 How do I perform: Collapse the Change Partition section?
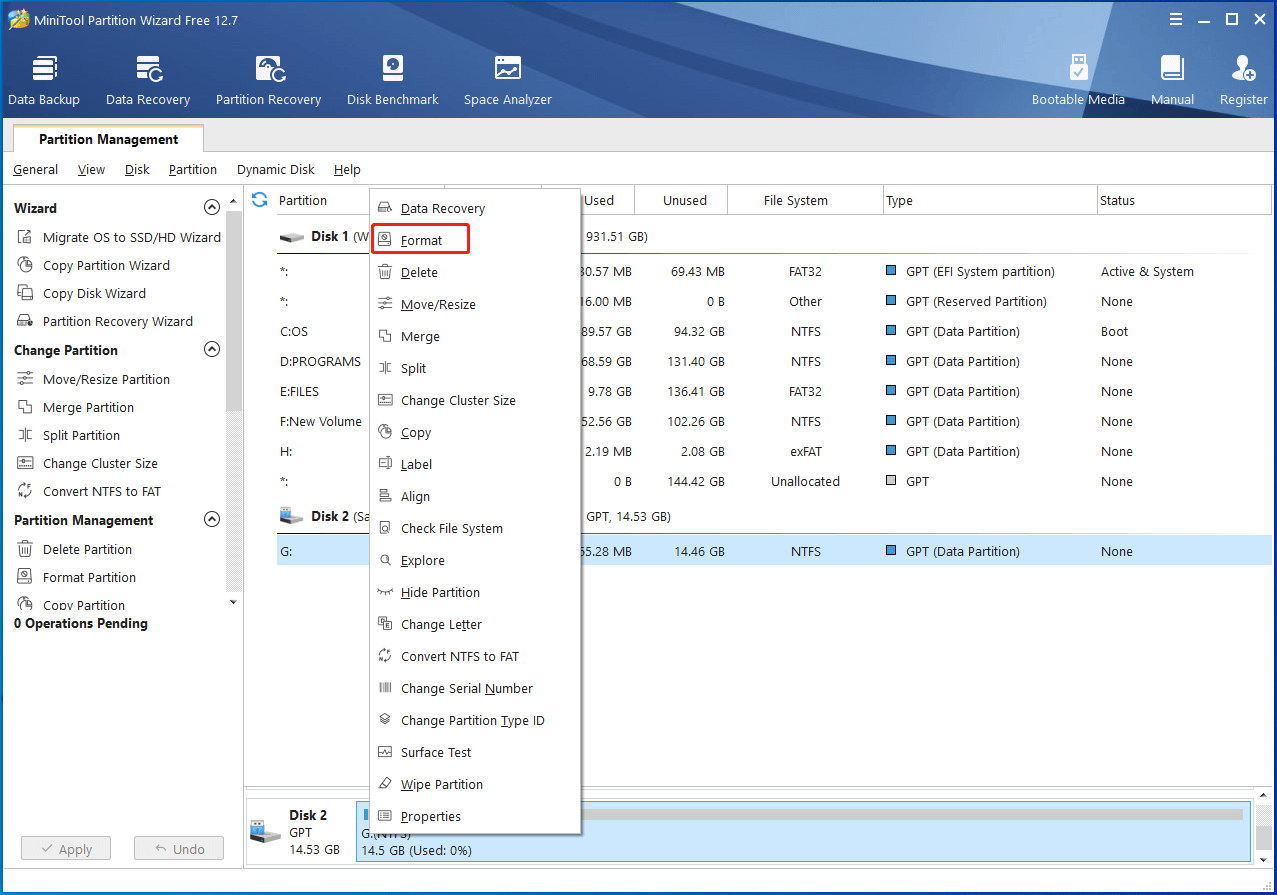point(211,350)
